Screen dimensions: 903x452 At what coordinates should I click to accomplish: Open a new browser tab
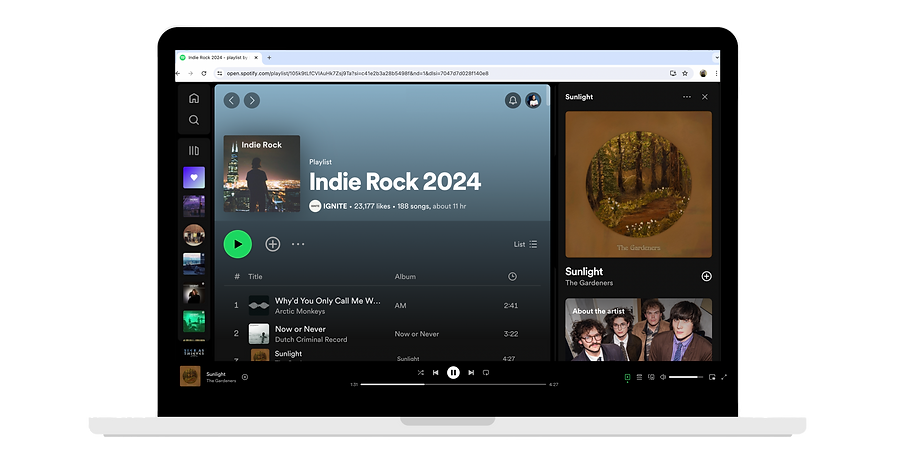click(x=269, y=58)
